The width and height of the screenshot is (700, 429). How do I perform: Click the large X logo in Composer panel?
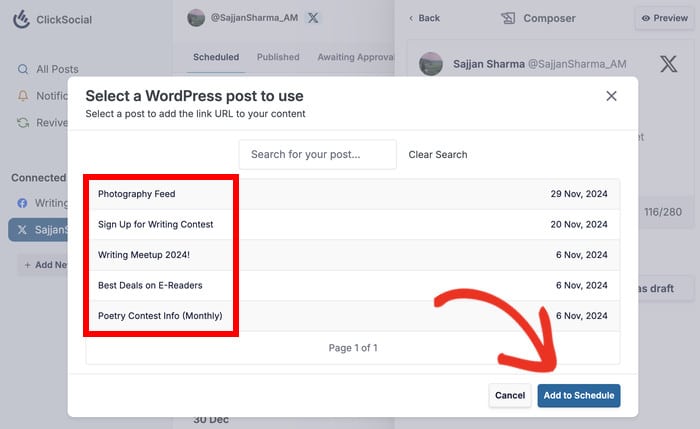coord(668,64)
